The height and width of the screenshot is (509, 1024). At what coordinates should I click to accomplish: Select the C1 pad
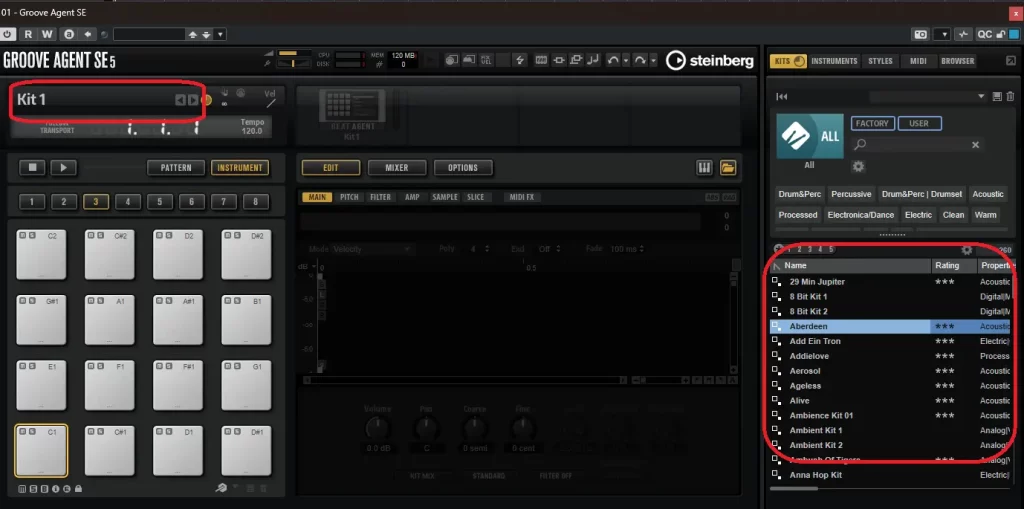tap(41, 451)
